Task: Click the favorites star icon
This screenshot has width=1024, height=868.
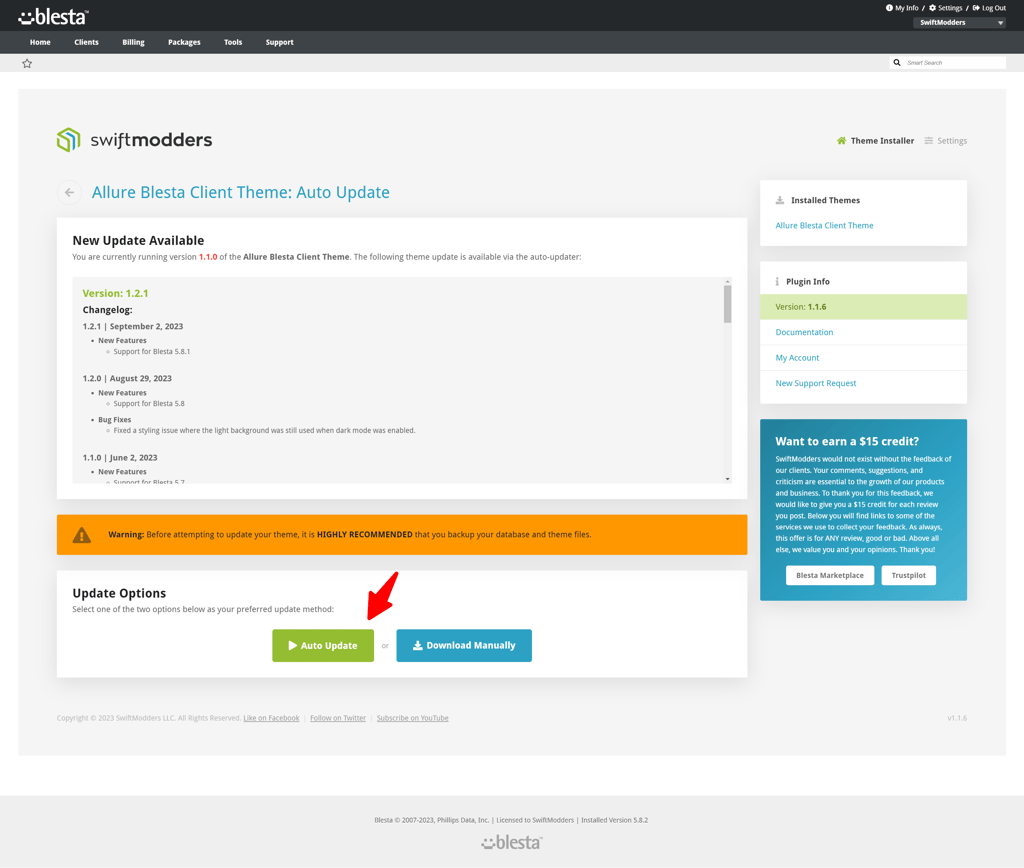Action: 27,63
